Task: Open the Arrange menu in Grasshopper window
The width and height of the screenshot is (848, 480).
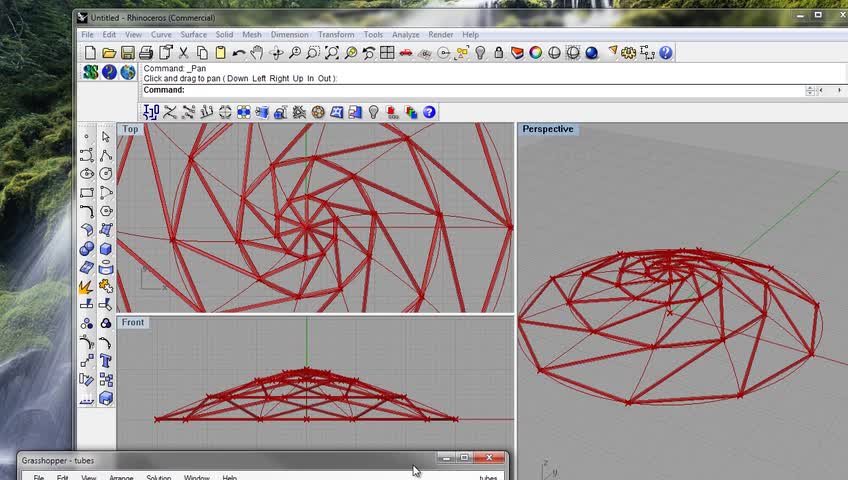Action: (121, 477)
